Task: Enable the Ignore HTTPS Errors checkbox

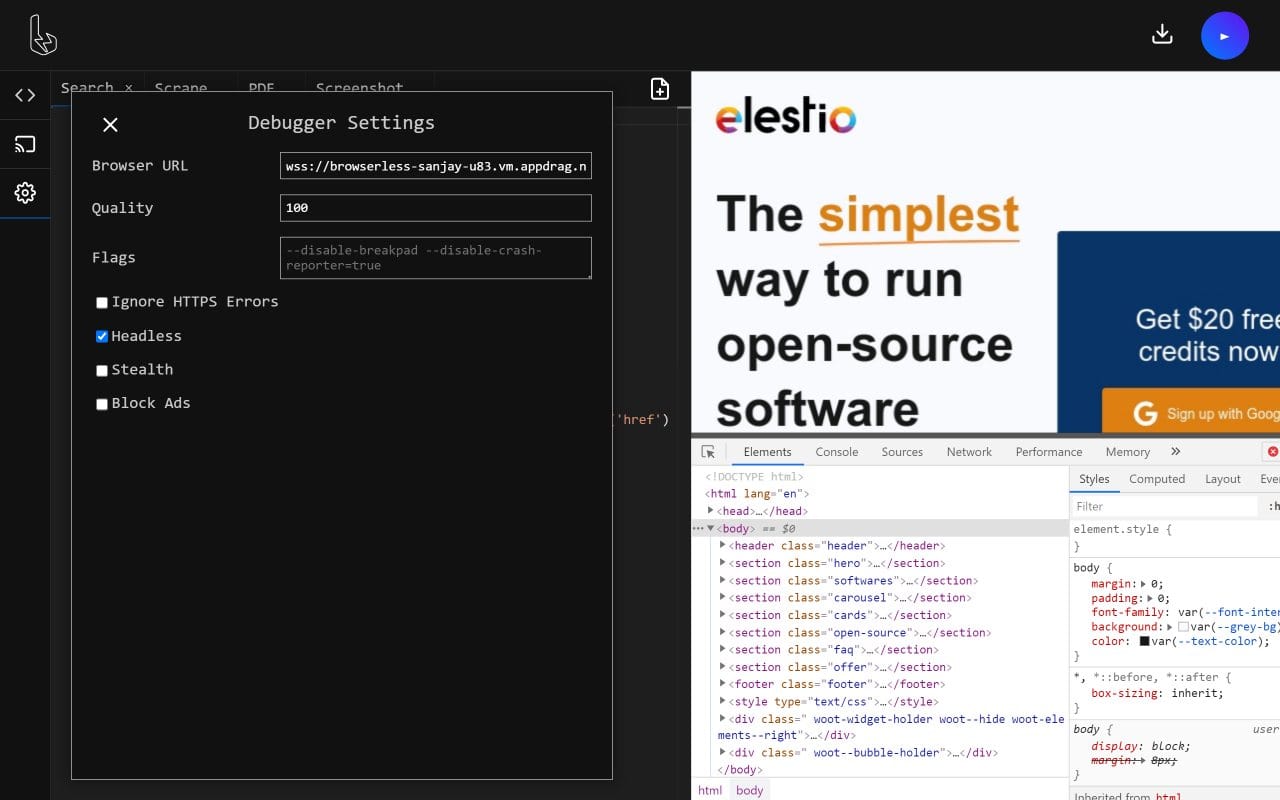Action: pos(101,301)
